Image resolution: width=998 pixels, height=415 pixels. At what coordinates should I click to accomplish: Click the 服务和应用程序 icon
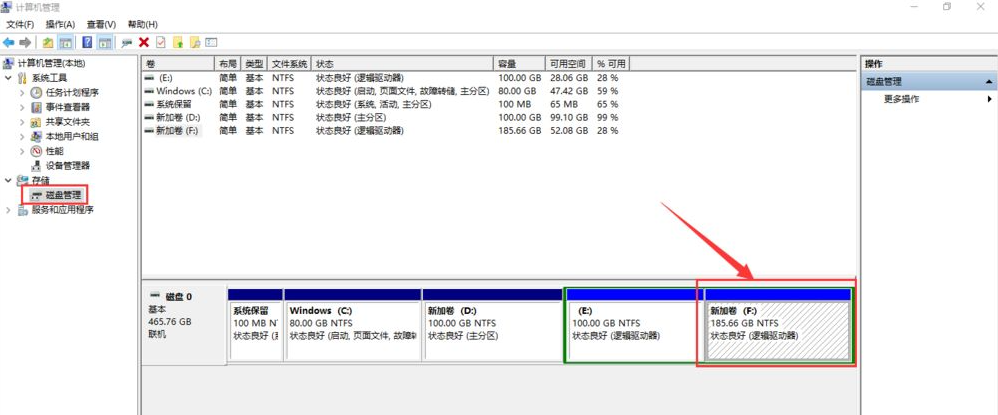click(x=23, y=210)
